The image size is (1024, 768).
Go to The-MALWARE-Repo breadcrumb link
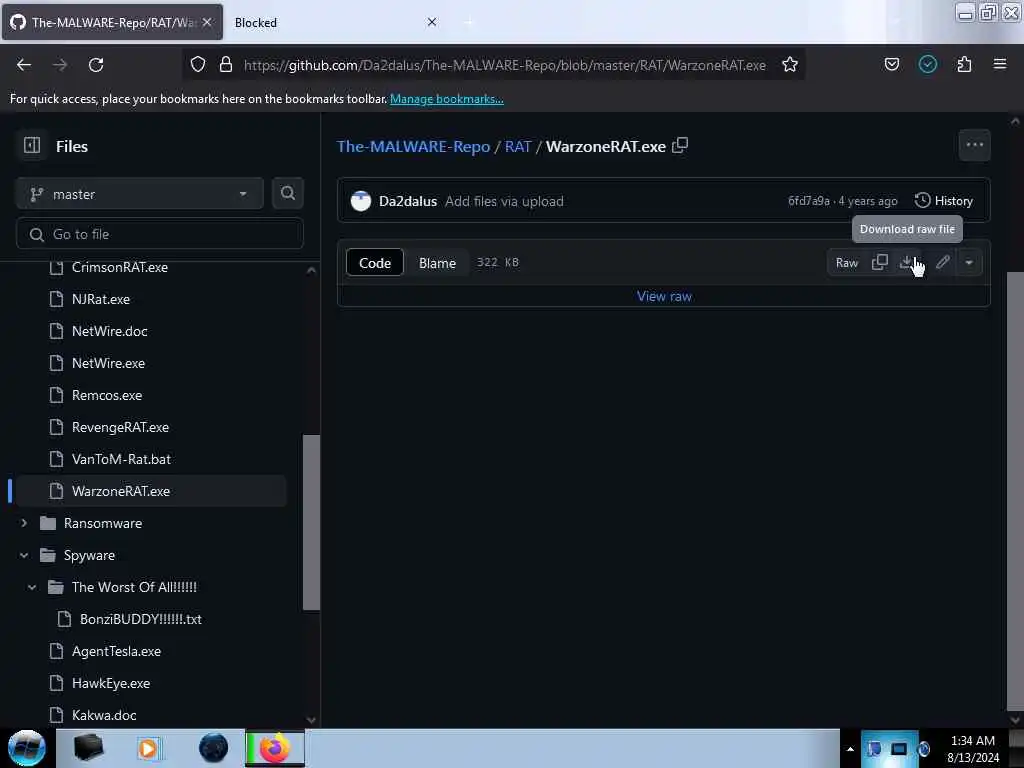pyautogui.click(x=413, y=146)
